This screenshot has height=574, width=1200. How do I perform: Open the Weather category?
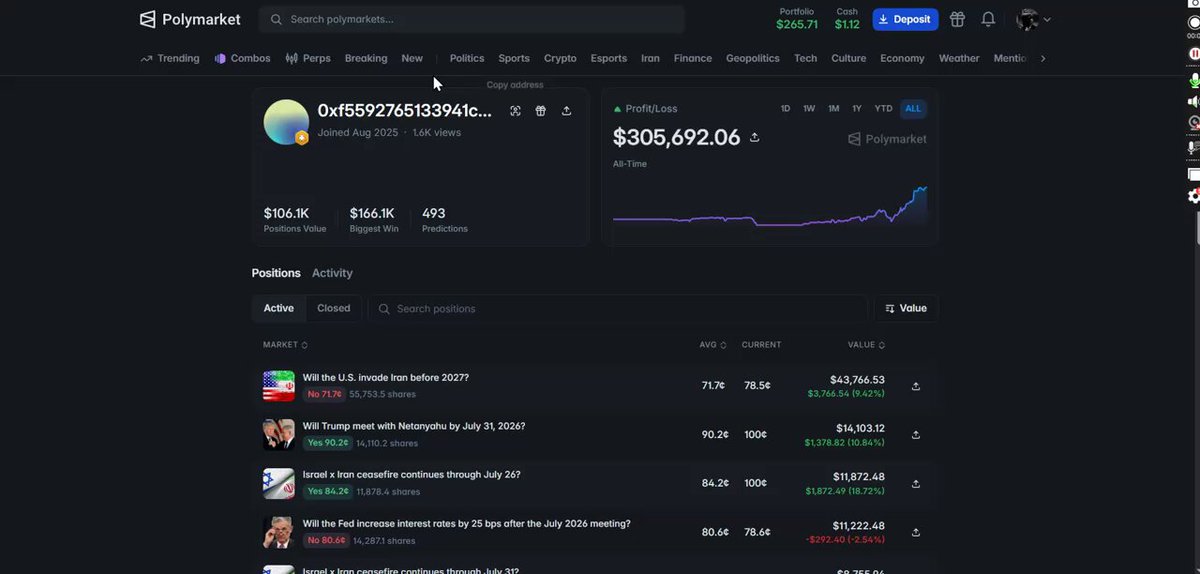pyautogui.click(x=959, y=58)
